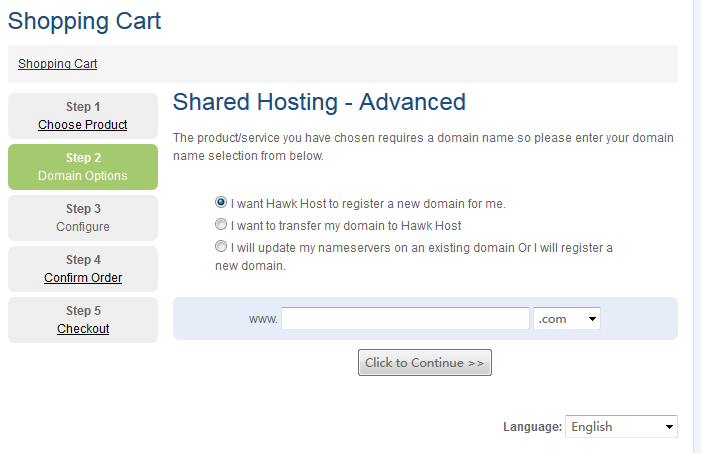Click the Shopping Cart page heading
701x453 pixels.
84,20
